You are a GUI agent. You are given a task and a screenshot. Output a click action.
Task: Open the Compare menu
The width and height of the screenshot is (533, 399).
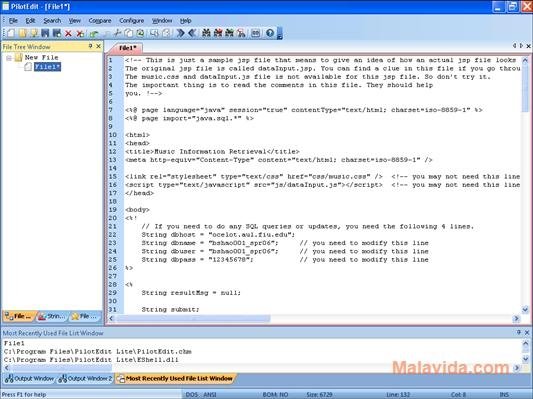click(100, 21)
